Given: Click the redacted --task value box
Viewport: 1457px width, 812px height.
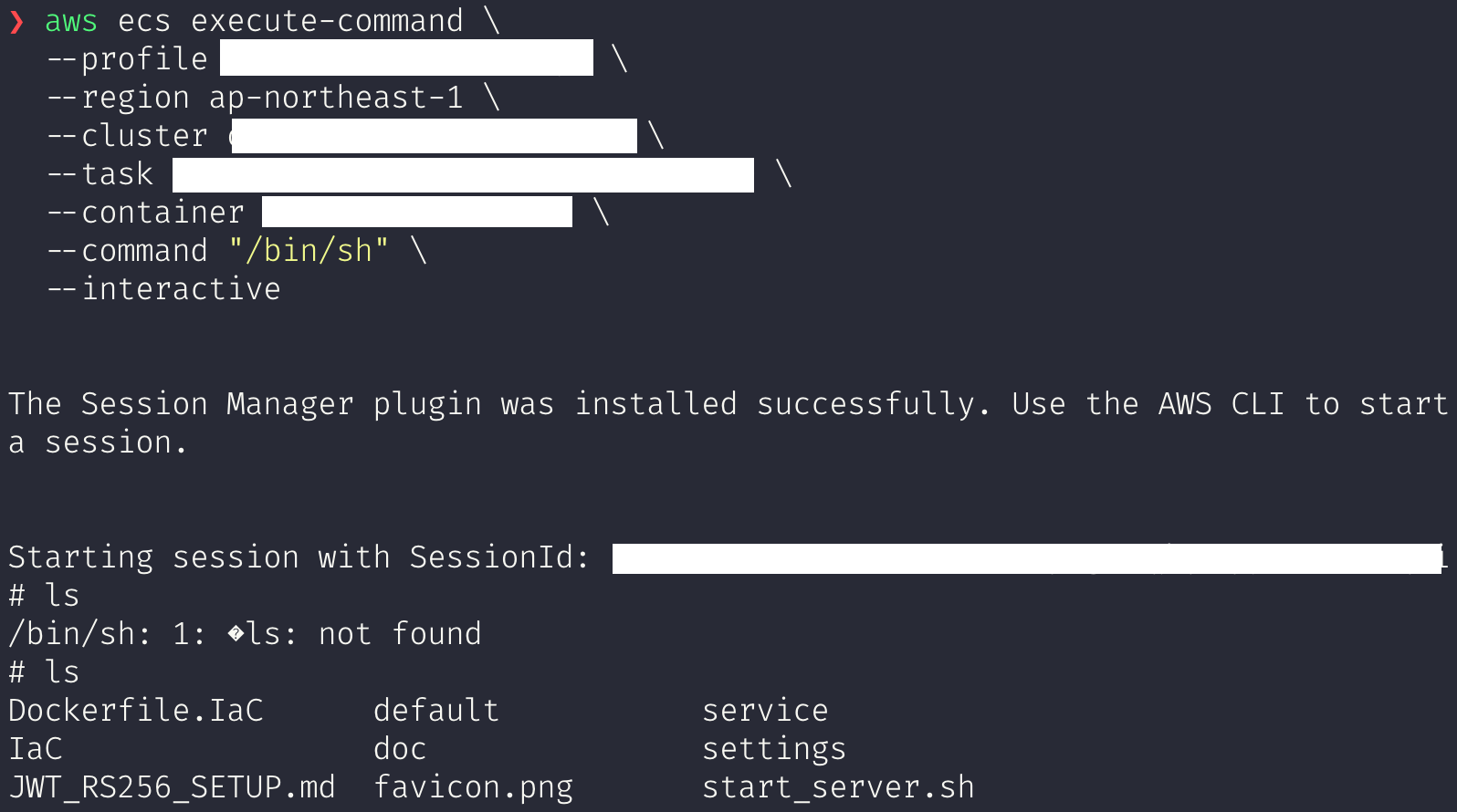Looking at the screenshot, I should [463, 174].
